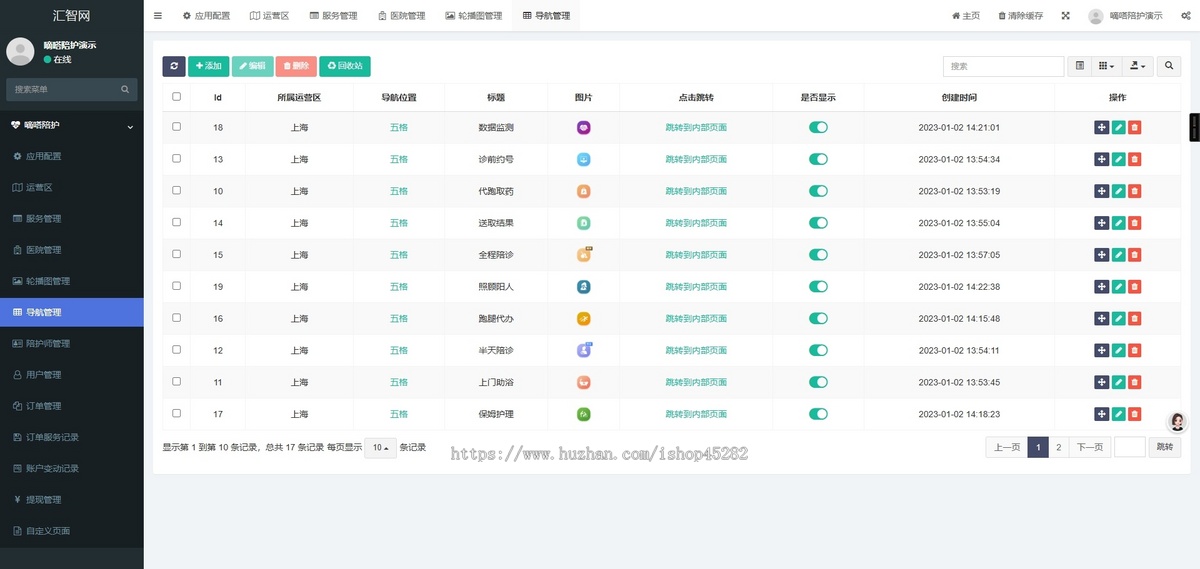
Task: Open the image thumbnail for 诊前约号
Action: click(584, 160)
